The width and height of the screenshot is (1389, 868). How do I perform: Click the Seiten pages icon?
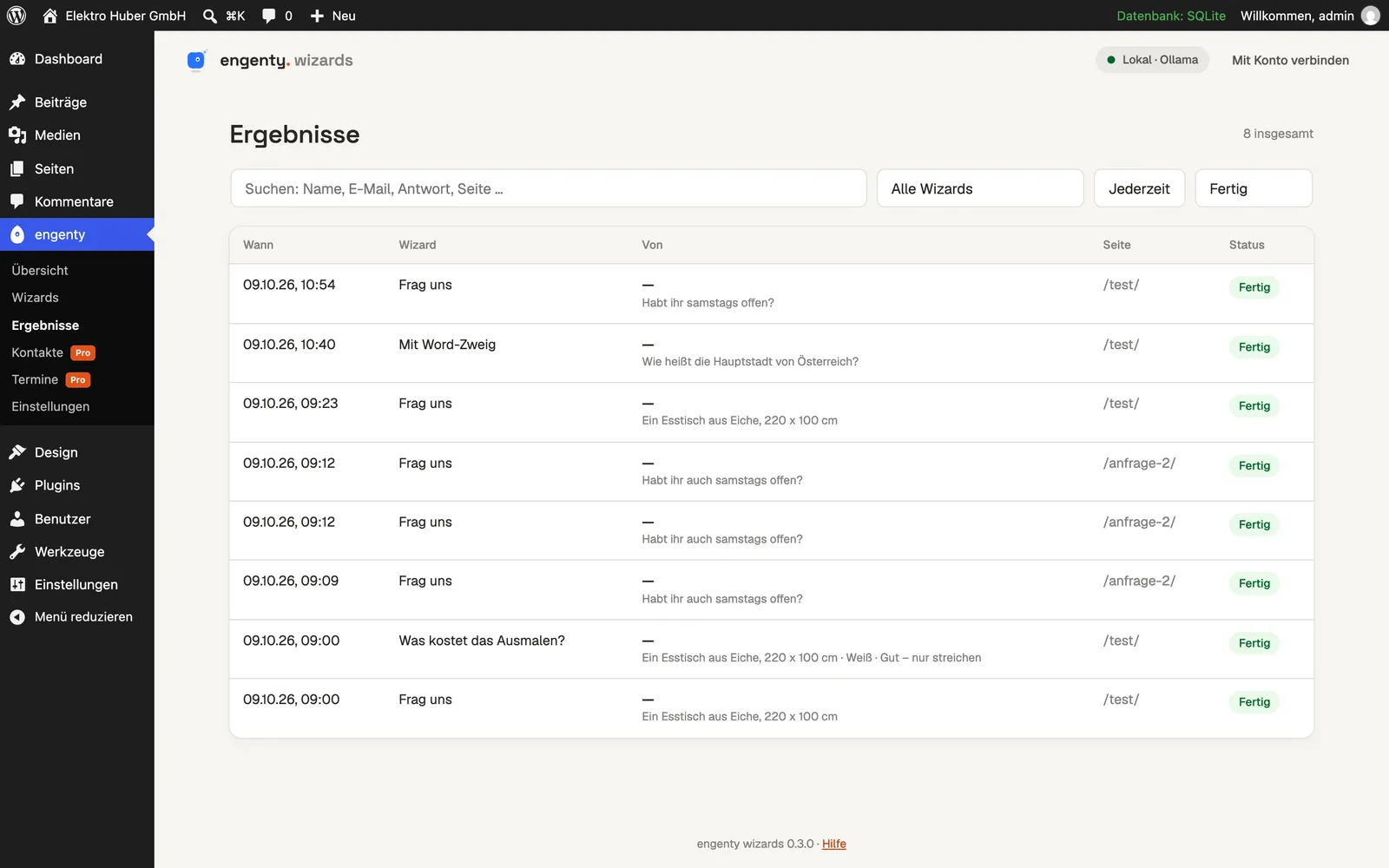(17, 169)
